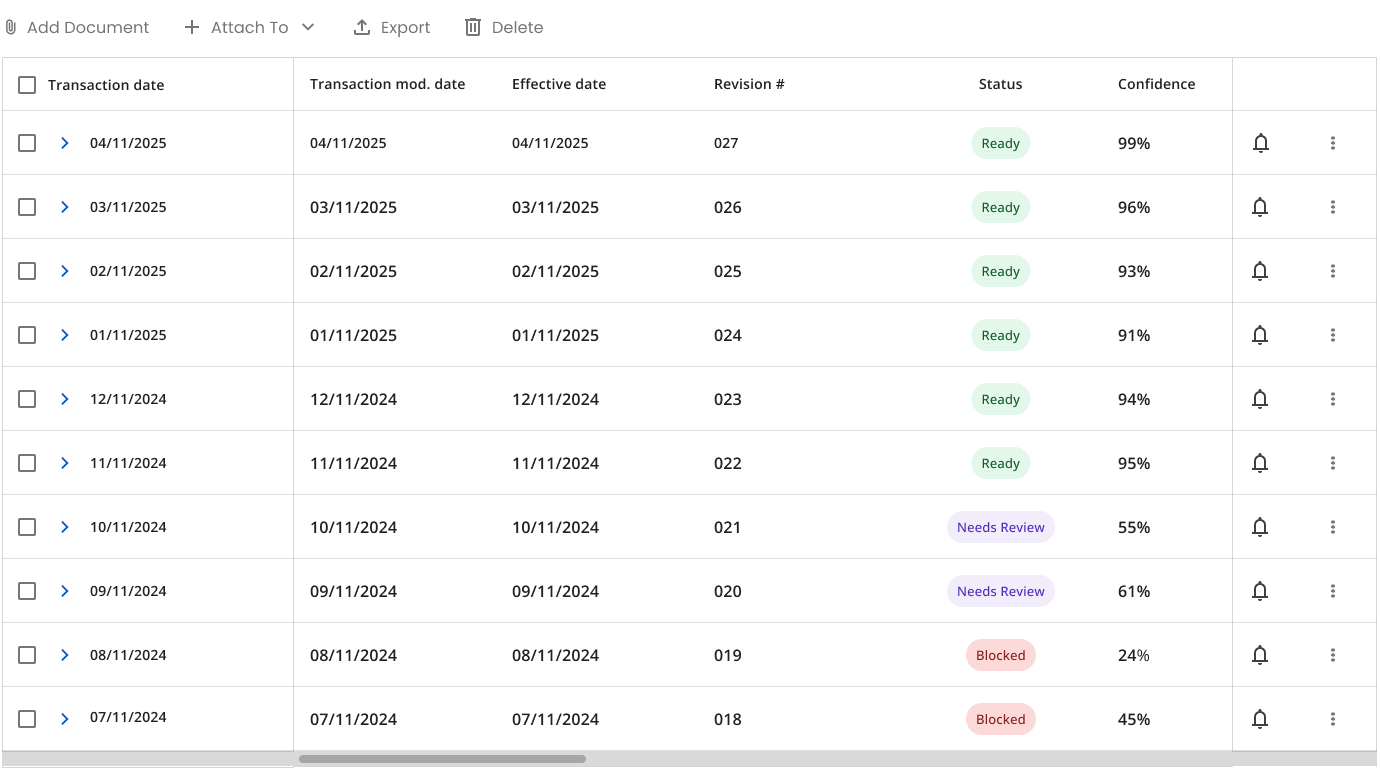The height and width of the screenshot is (776, 1380).
Task: Click the Confidence column header
Action: point(1156,84)
